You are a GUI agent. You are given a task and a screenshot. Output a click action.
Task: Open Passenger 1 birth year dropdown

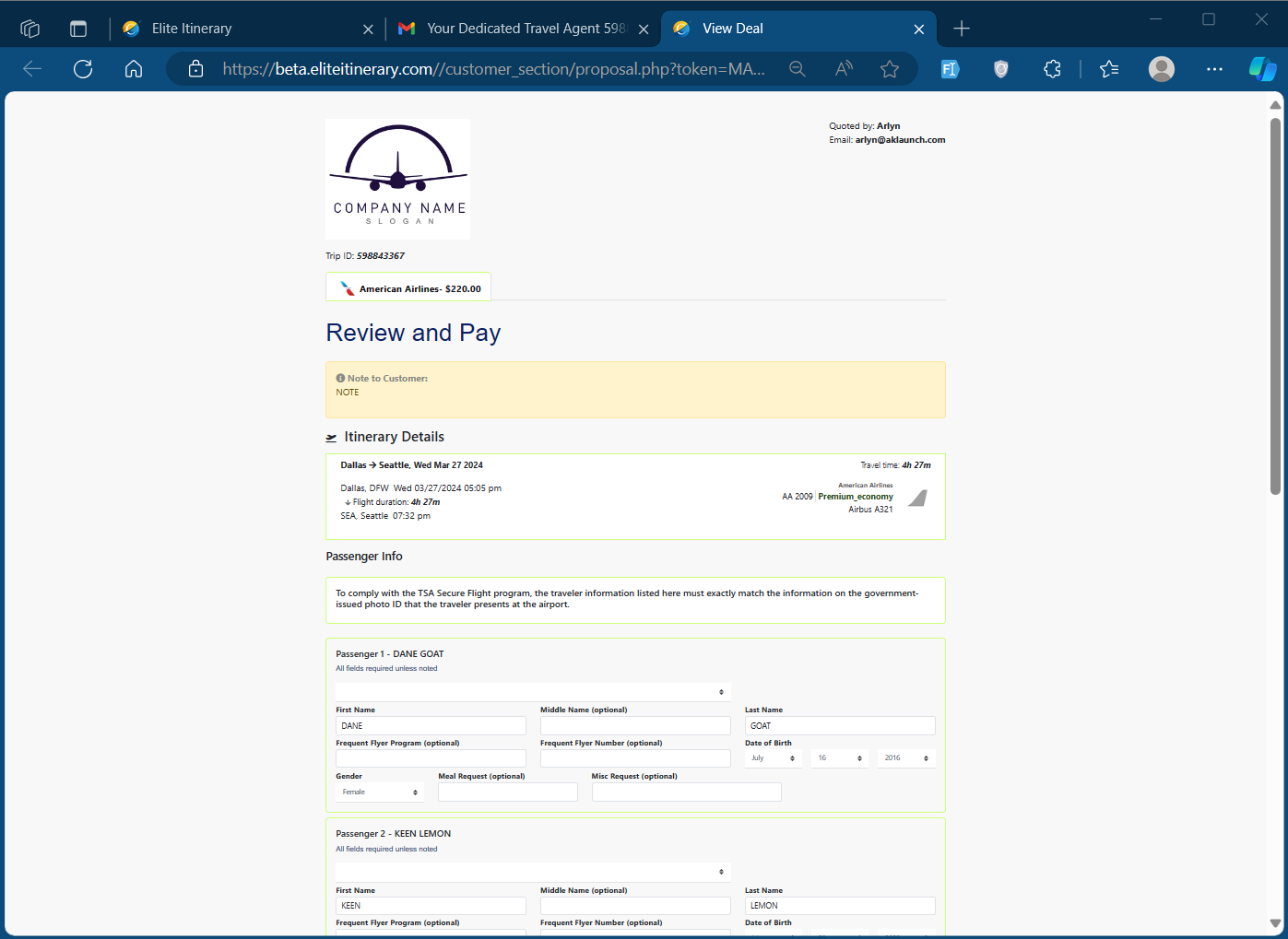click(x=905, y=758)
